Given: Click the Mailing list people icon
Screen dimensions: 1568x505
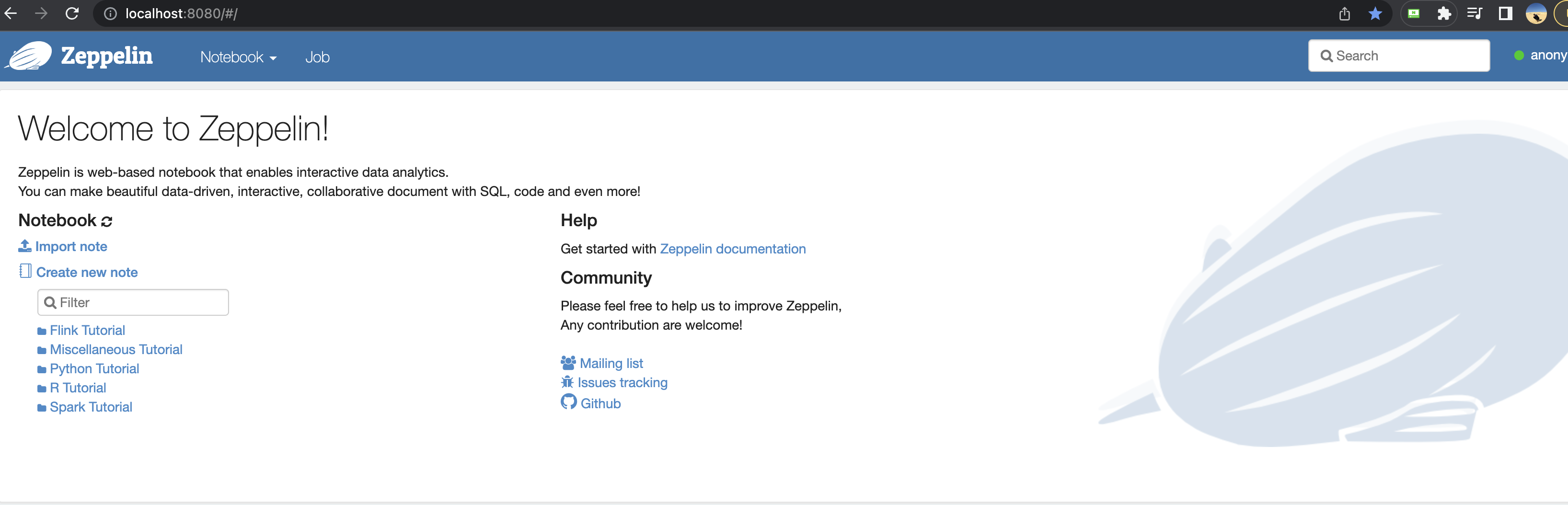Looking at the screenshot, I should pos(568,363).
